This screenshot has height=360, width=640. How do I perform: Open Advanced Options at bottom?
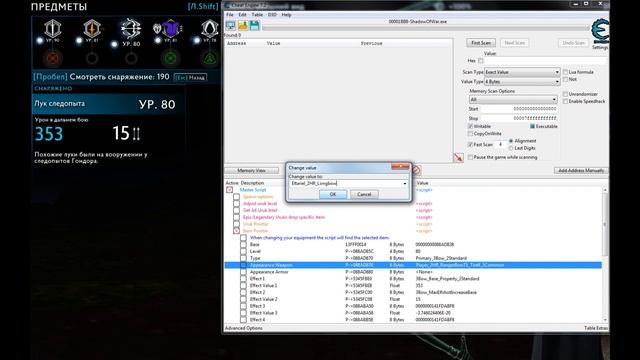coord(244,328)
